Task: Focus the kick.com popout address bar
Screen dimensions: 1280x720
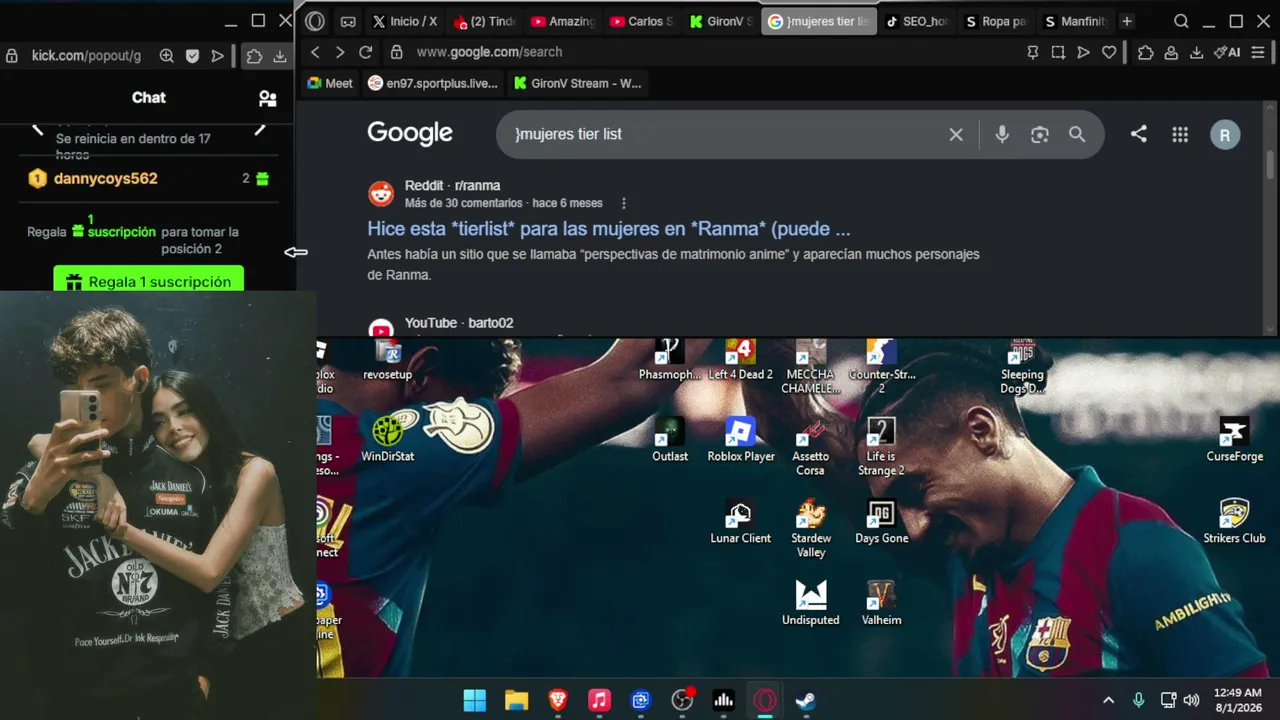Action: click(x=86, y=56)
